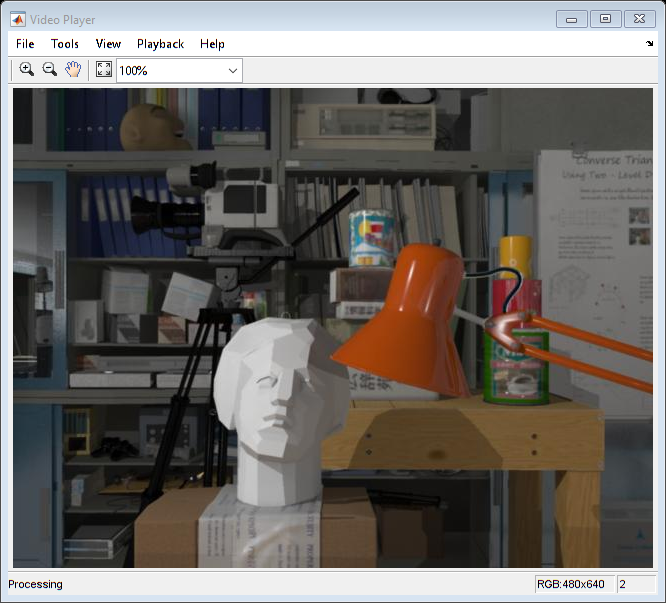
Task: Click the MATLAB logo in title bar
Action: point(18,17)
